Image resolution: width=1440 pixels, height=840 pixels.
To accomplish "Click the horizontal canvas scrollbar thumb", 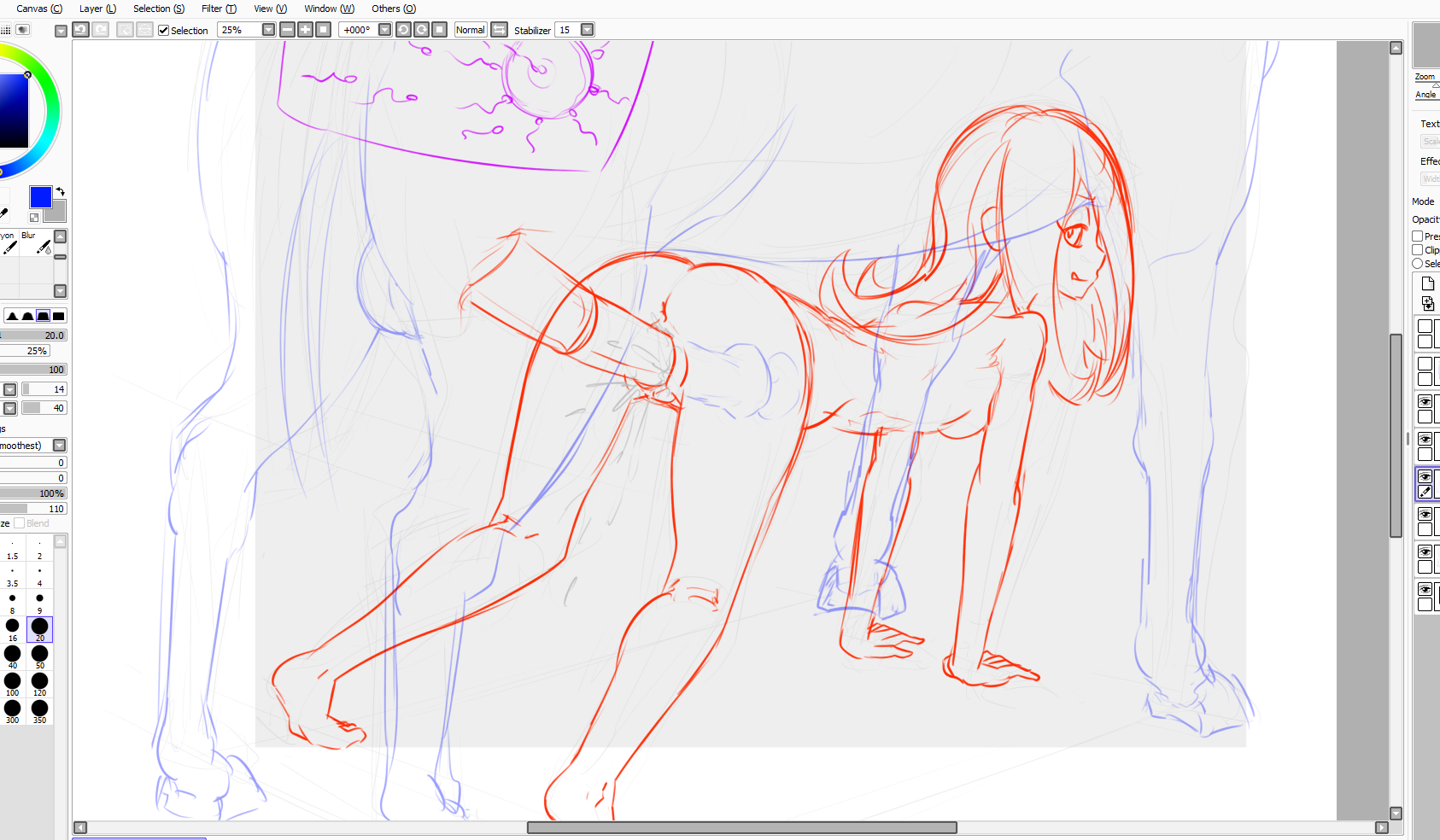I will [x=741, y=827].
